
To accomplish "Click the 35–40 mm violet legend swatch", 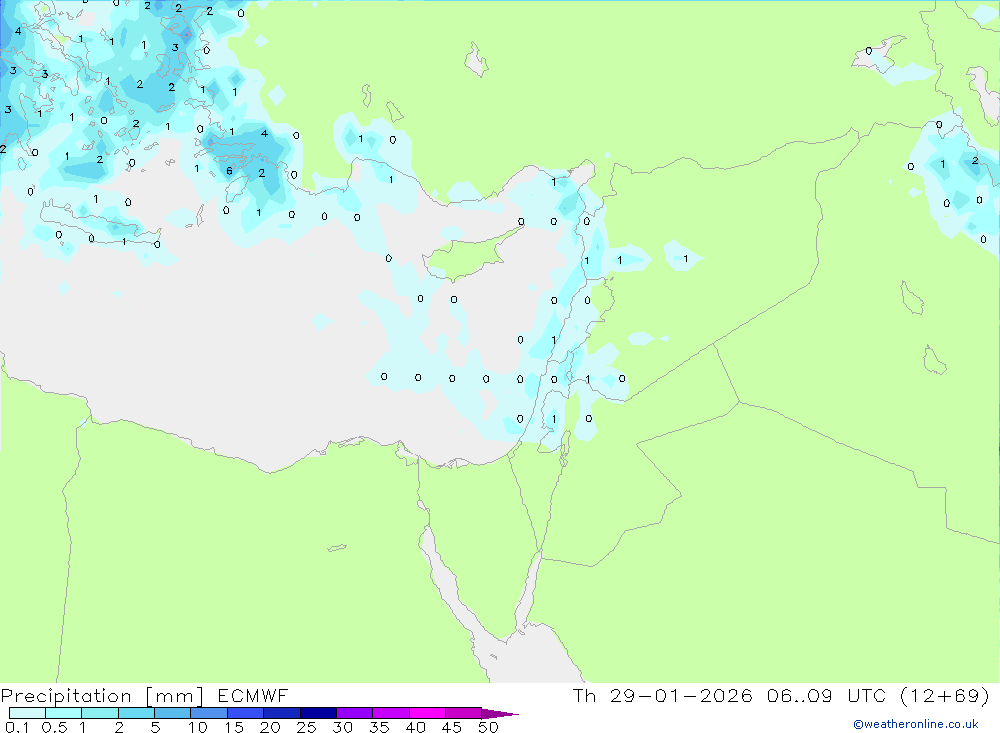I will tap(391, 713).
